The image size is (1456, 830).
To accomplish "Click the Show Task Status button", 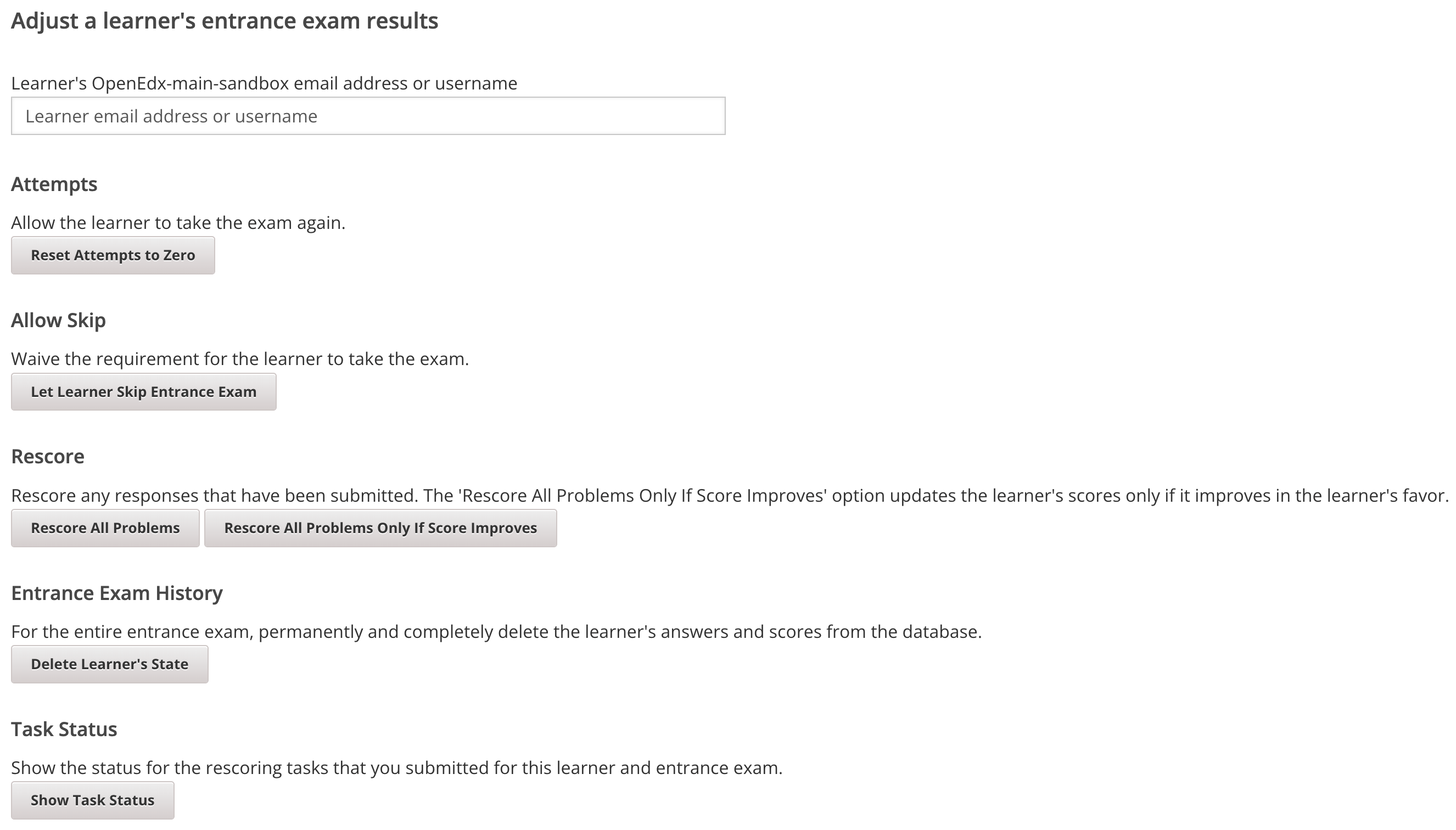I will [92, 800].
